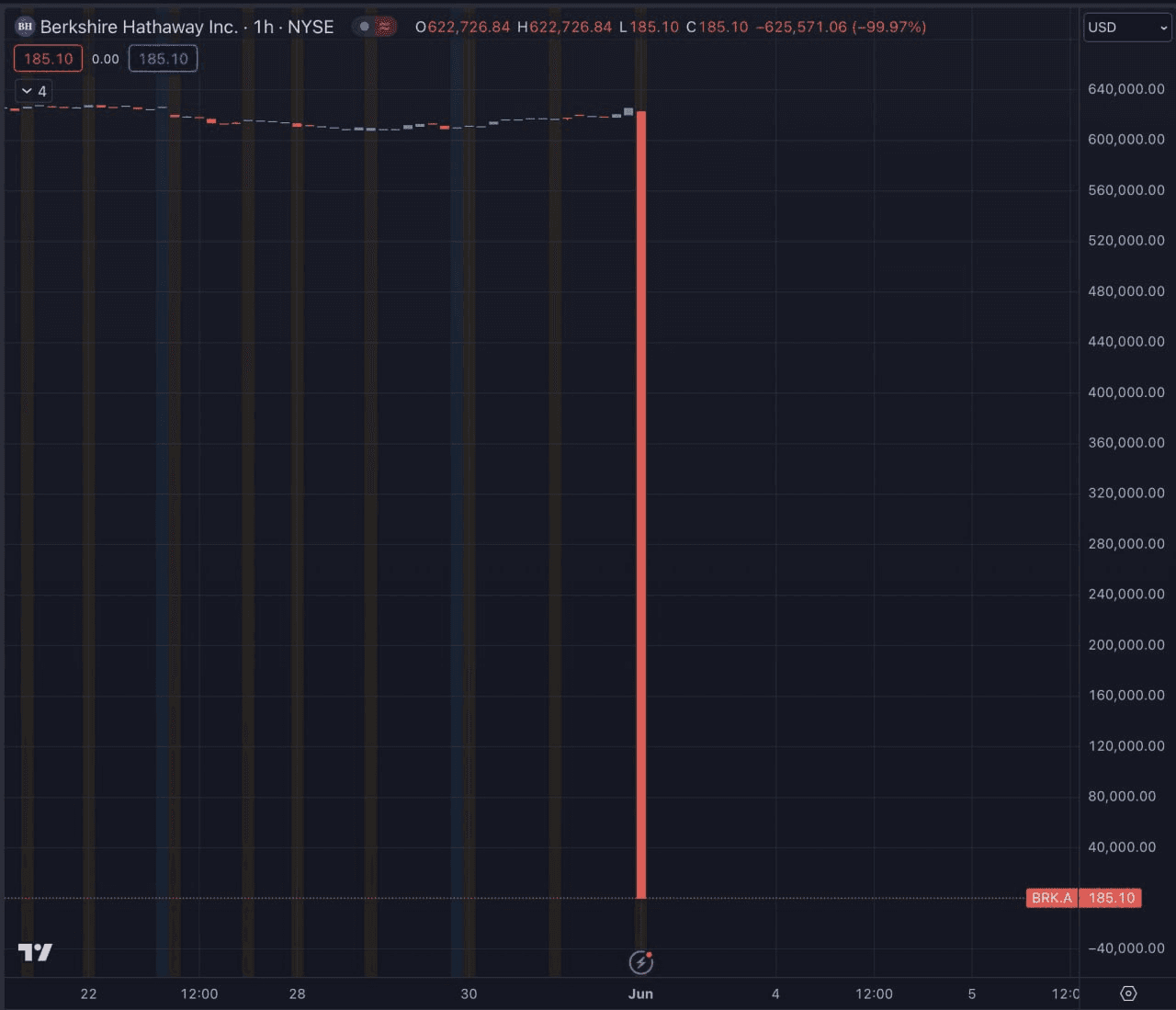Click the open value O622,726.84
This screenshot has width=1176, height=1010.
pyautogui.click(x=462, y=27)
